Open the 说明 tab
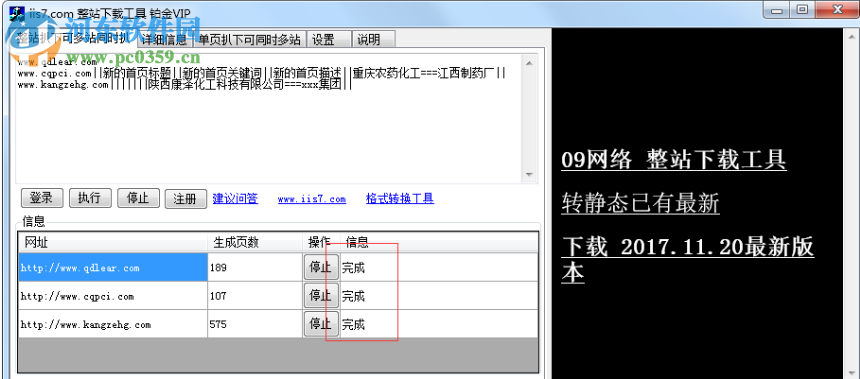The height and width of the screenshot is (379, 860). pos(373,39)
